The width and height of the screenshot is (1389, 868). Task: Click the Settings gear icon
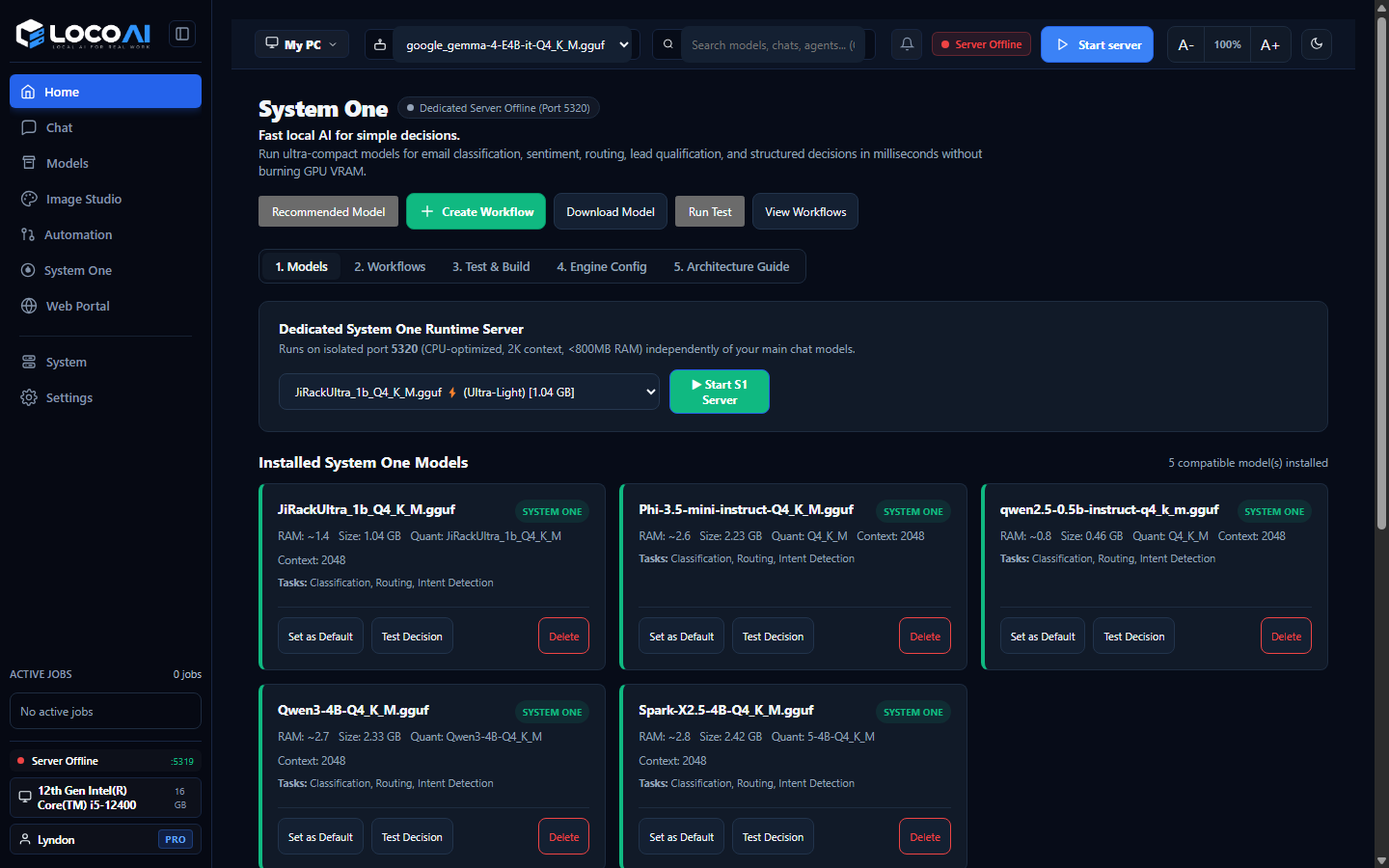point(29,397)
